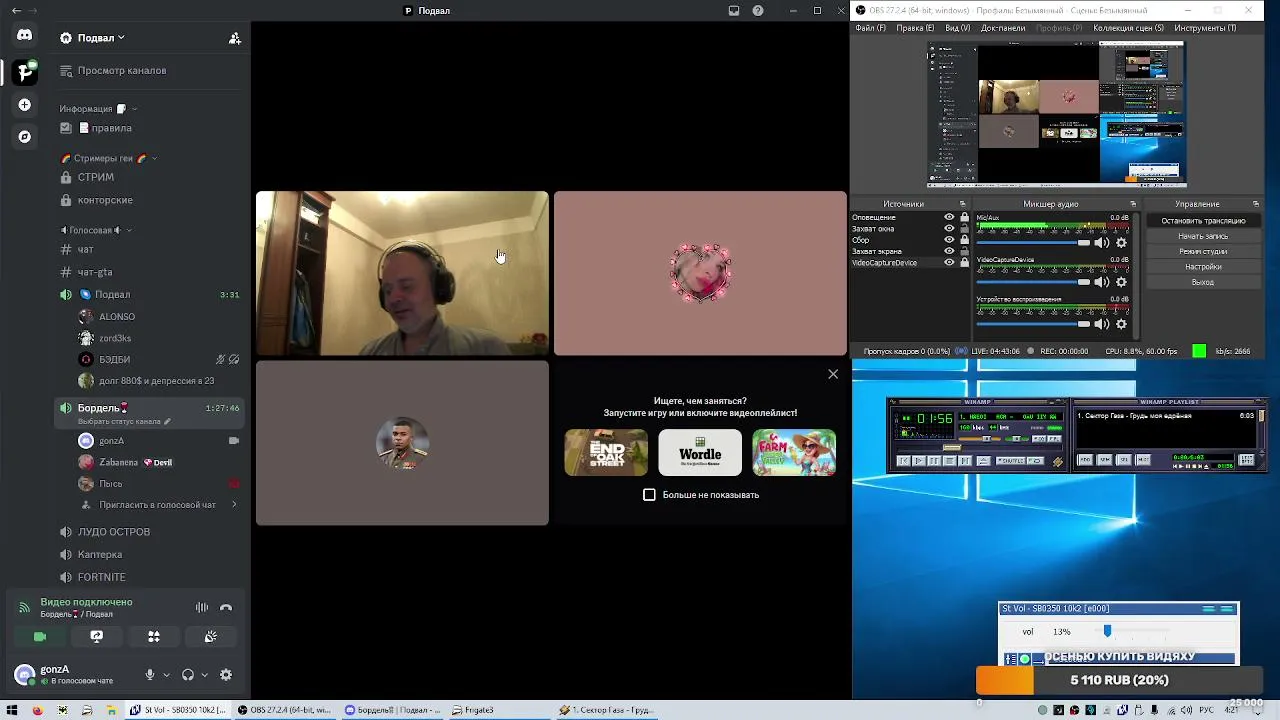Screen dimensions: 1280x720
Task: Open connection info via green signal icon
Action: pyautogui.click(x=24, y=607)
